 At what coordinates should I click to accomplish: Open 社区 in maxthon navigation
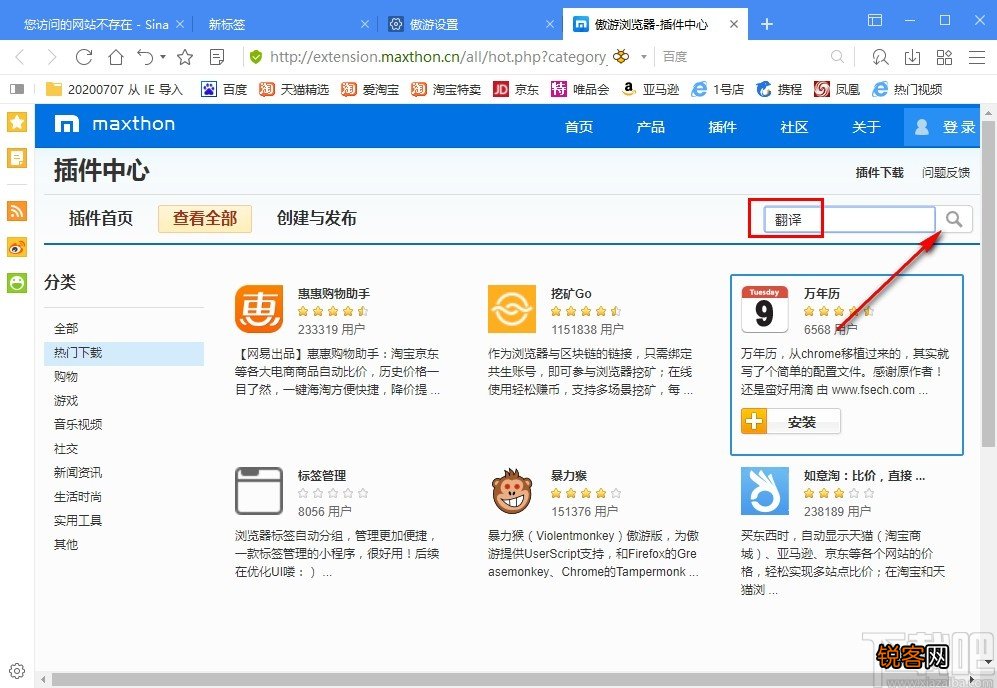click(x=794, y=127)
